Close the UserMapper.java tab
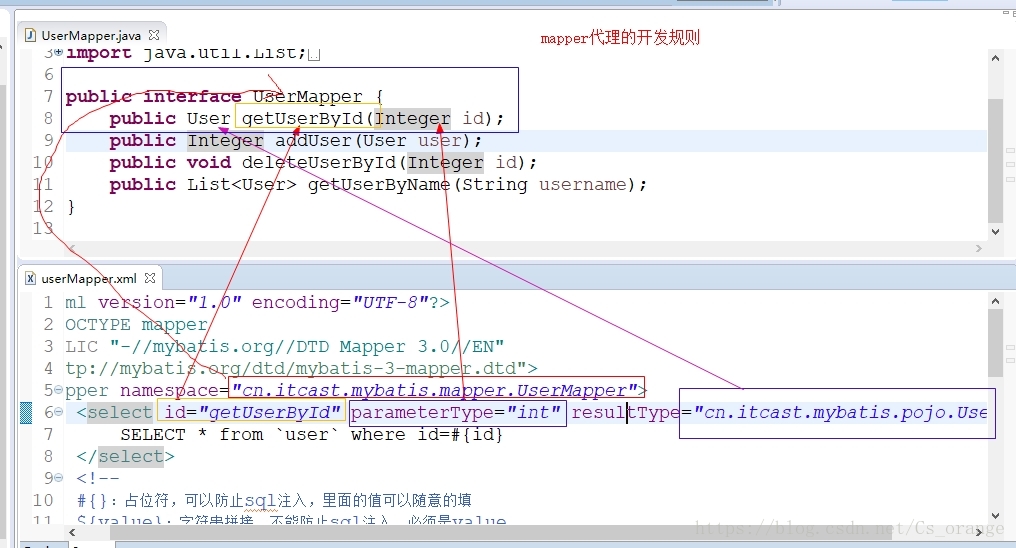The image size is (1016, 548). coord(154,35)
